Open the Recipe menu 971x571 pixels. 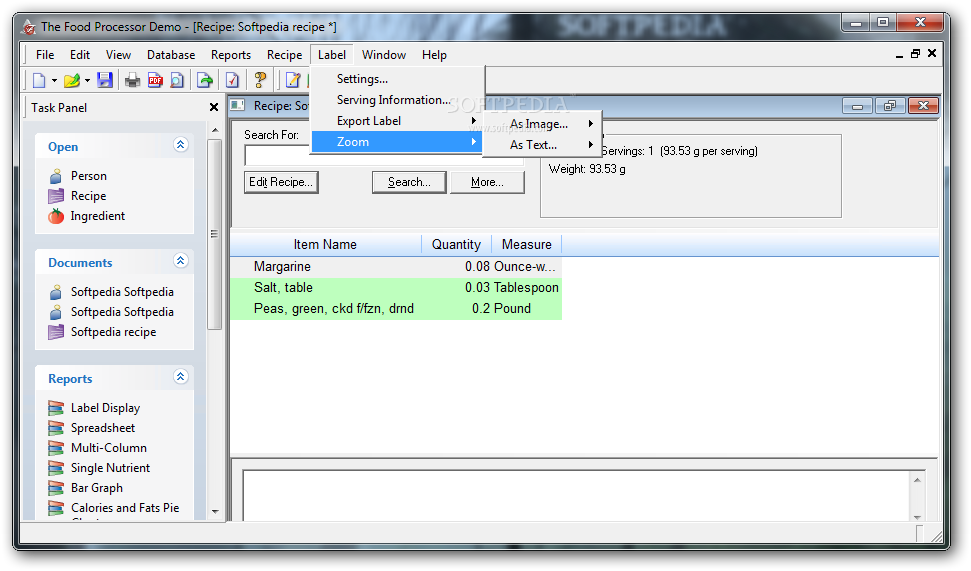pyautogui.click(x=284, y=54)
